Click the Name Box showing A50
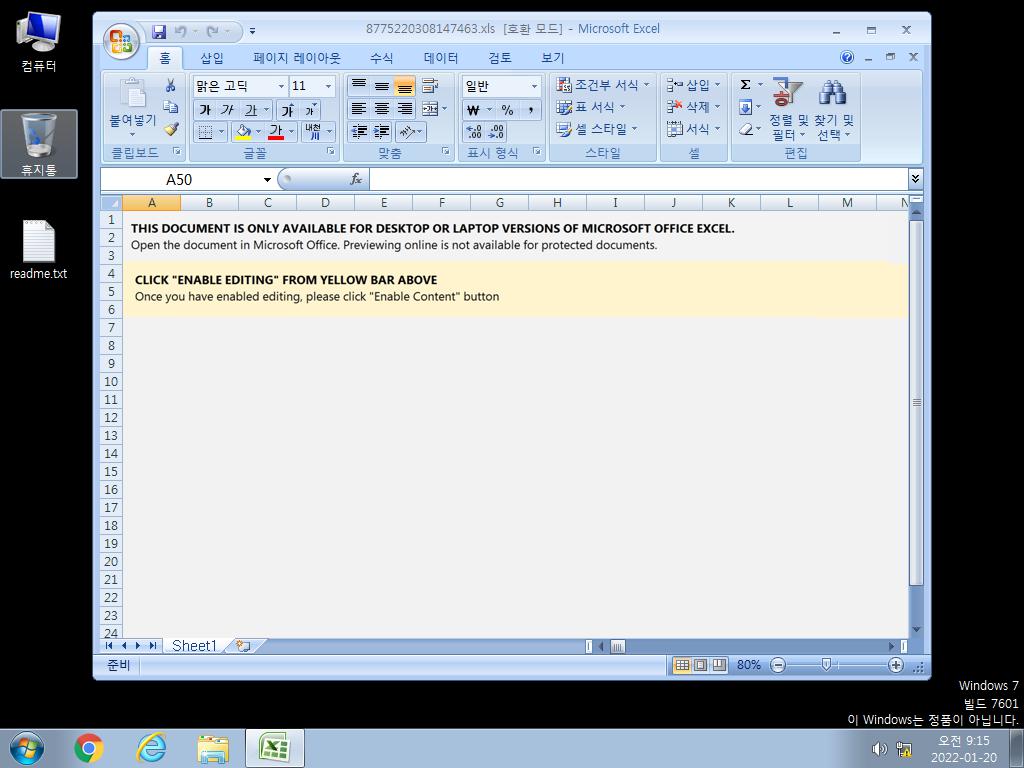The height and width of the screenshot is (768, 1024). [181, 180]
